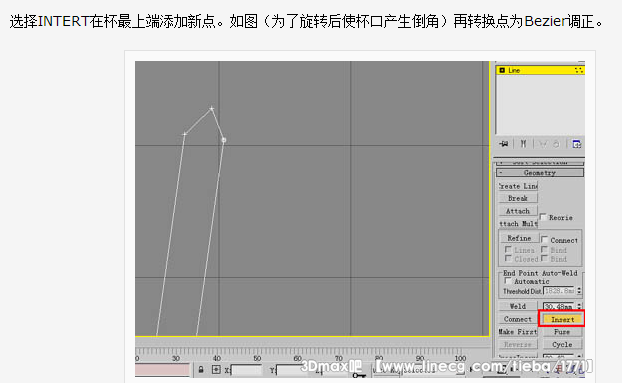The height and width of the screenshot is (383, 622).
Task: Enable the Reorient checkbox
Action: coord(543,216)
